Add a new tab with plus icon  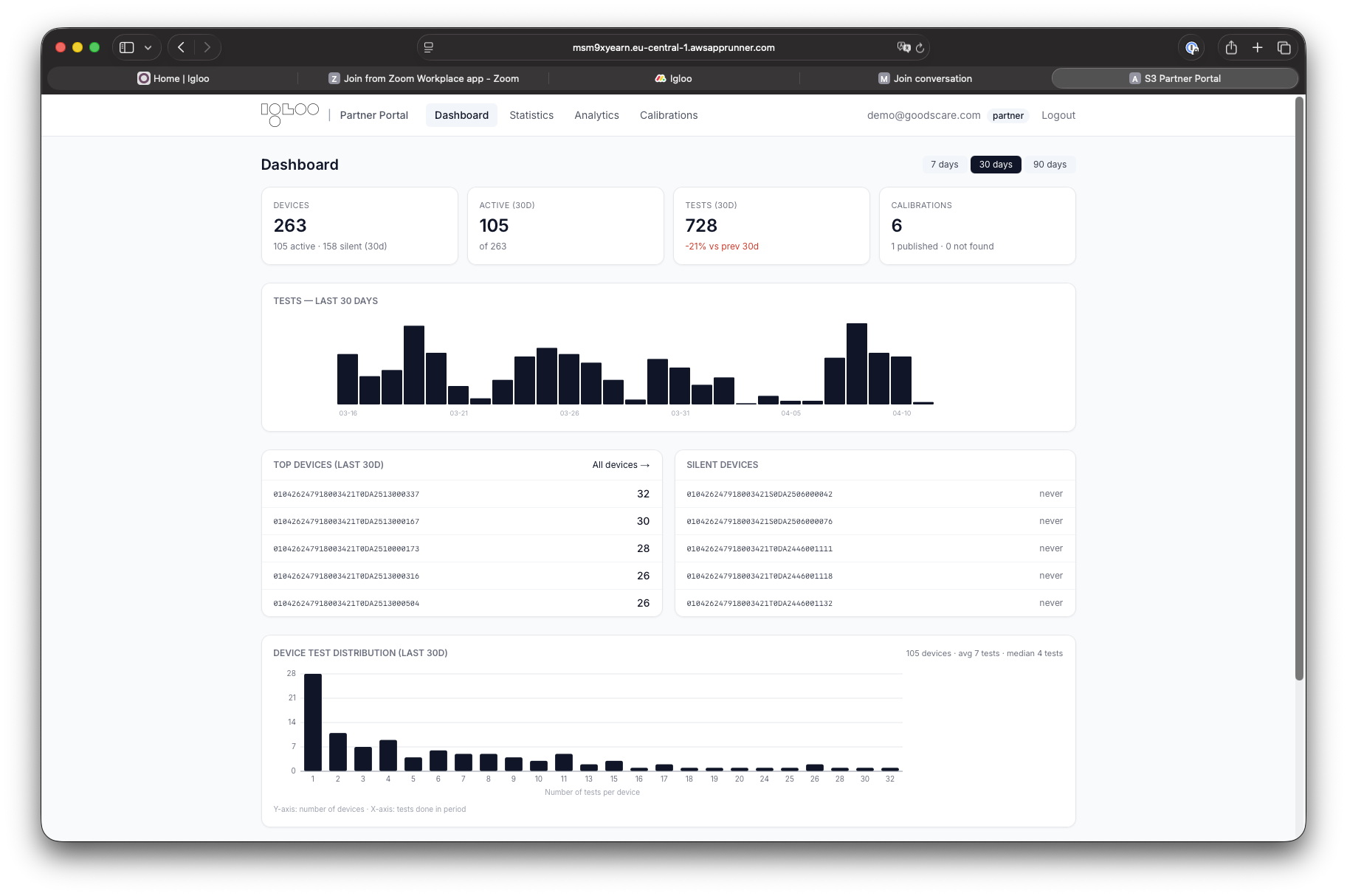[1258, 47]
